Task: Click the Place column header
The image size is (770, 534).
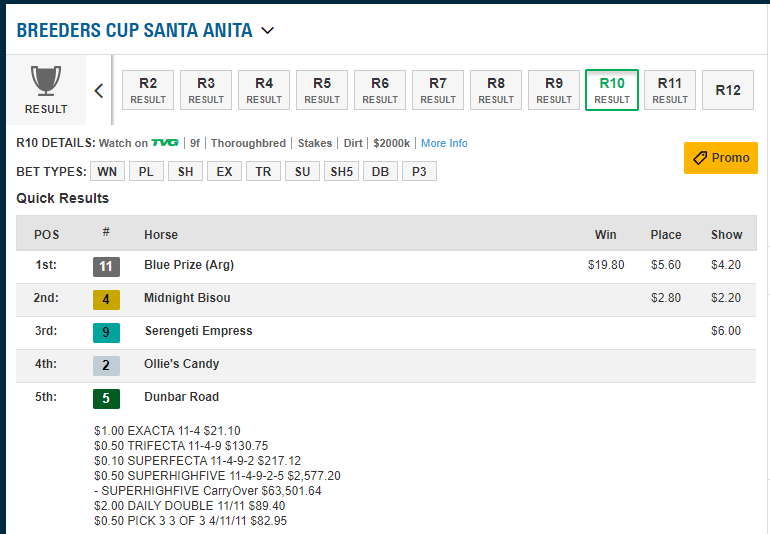Action: point(666,235)
